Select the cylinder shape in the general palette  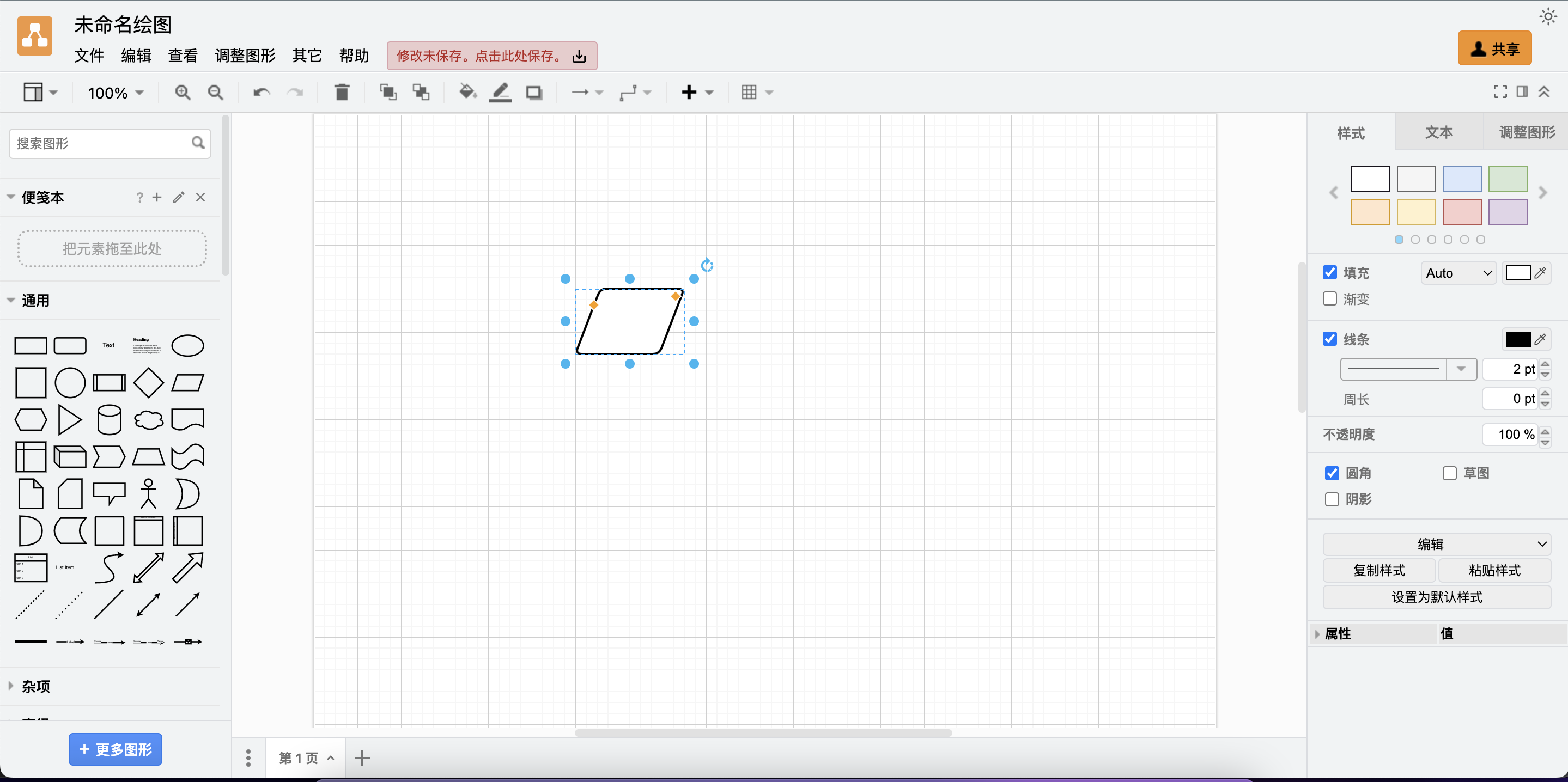(110, 420)
